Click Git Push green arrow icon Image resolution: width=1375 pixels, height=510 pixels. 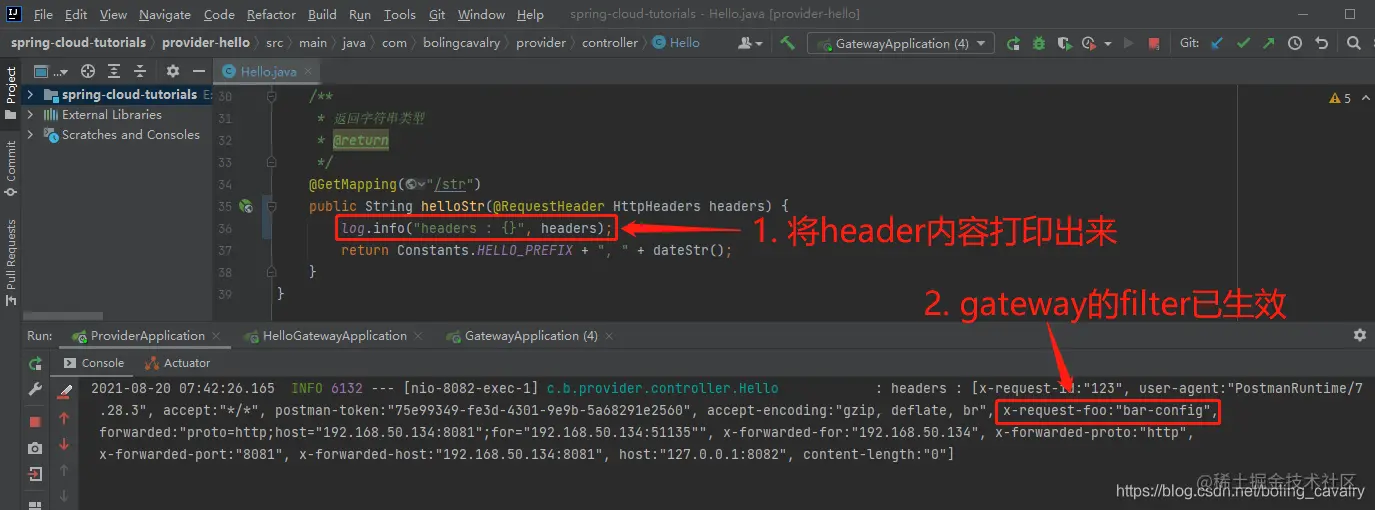coord(1269,43)
